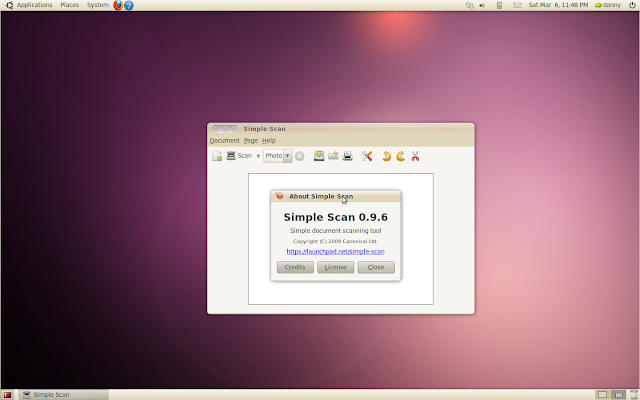Click the crop scissors icon

coord(415,156)
